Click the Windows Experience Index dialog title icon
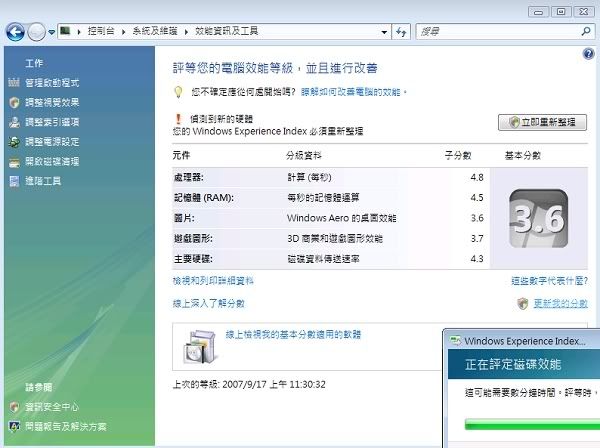 click(455, 340)
